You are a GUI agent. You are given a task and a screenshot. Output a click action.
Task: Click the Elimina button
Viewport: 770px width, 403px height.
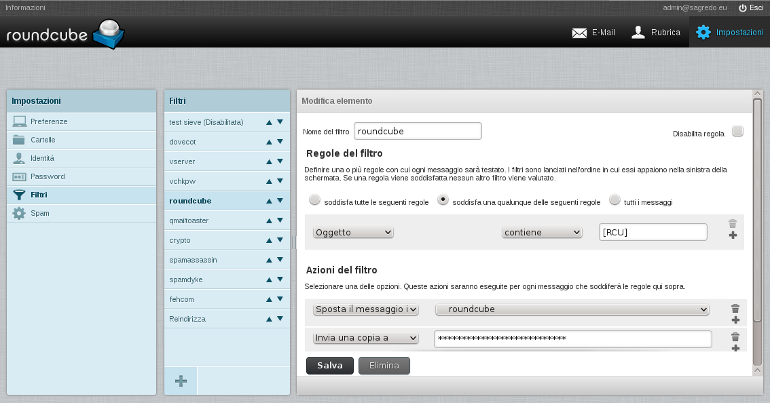(384, 365)
